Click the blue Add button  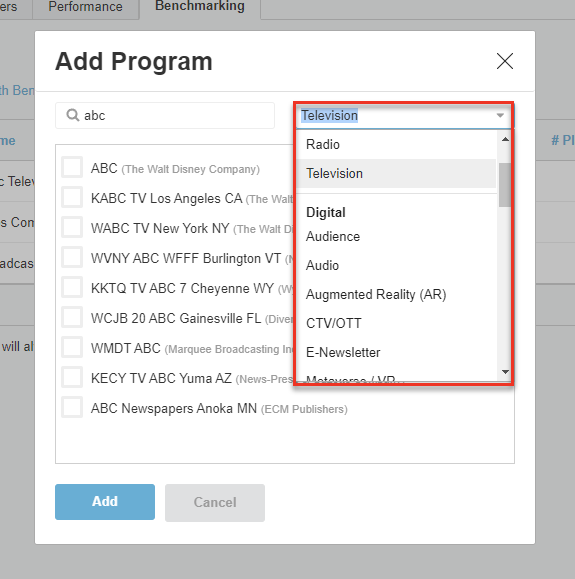(105, 502)
